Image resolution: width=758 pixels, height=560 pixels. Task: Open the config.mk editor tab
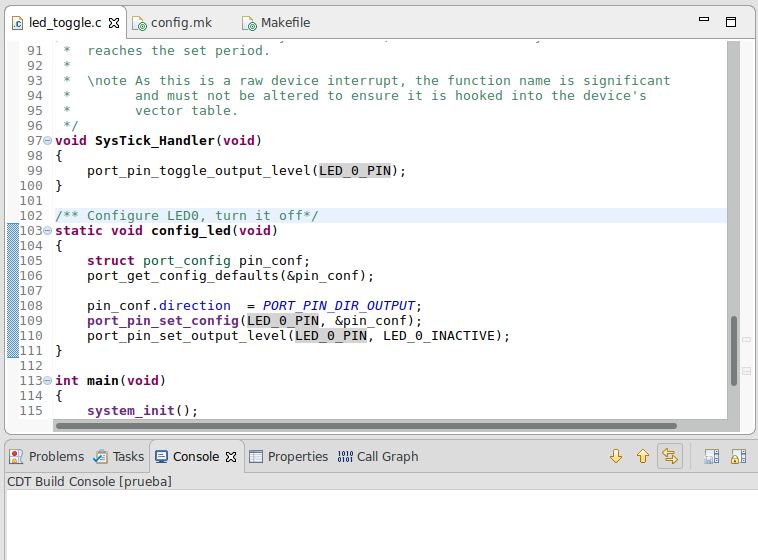pos(173,23)
